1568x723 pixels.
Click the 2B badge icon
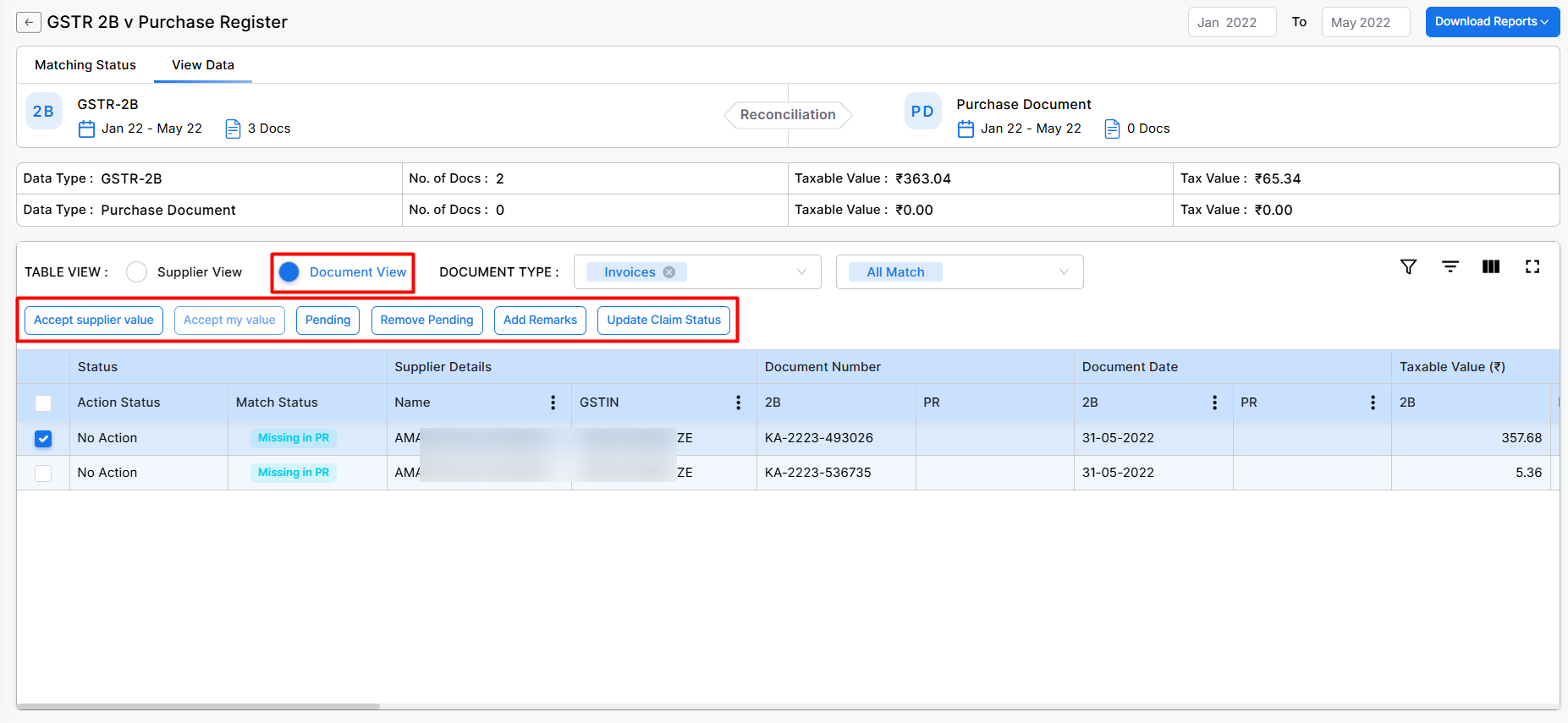[43, 111]
